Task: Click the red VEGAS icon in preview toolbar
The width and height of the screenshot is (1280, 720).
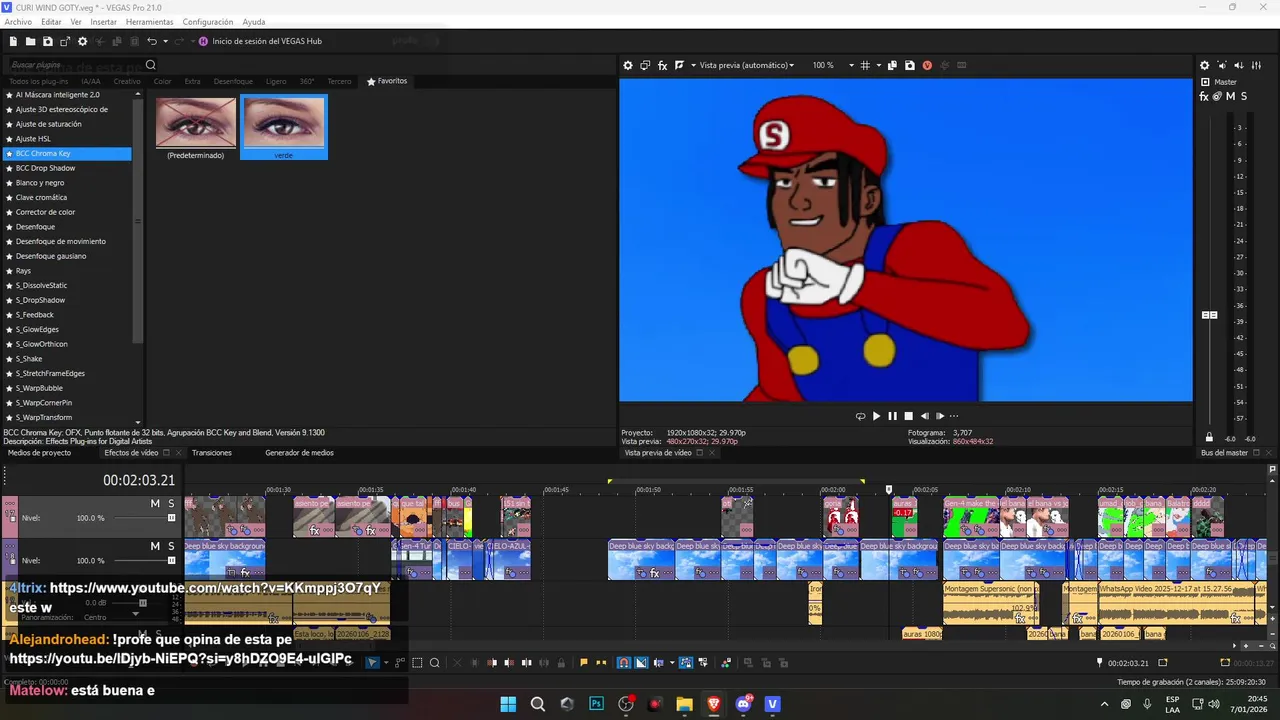Action: (x=927, y=65)
